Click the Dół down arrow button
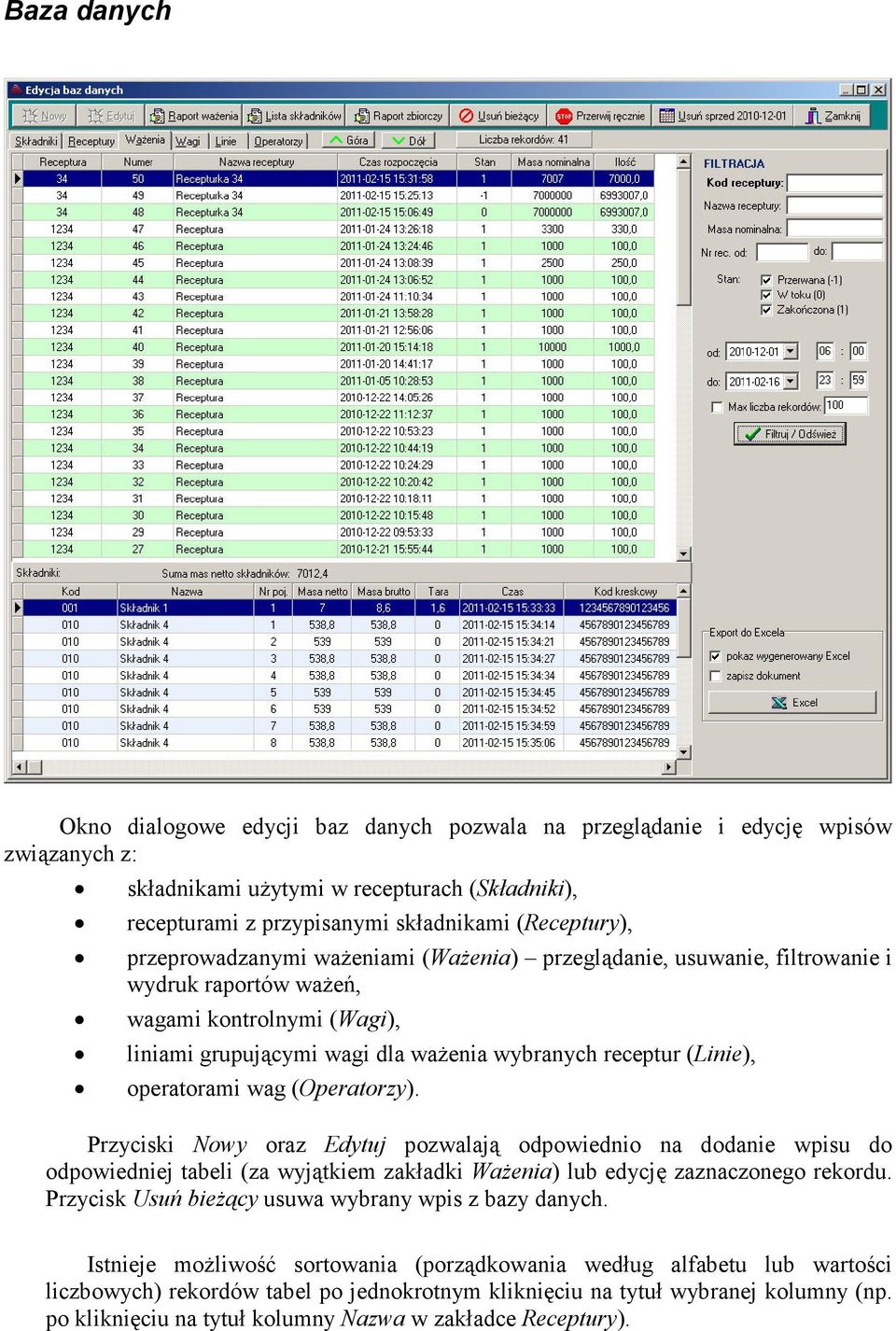 point(408,140)
